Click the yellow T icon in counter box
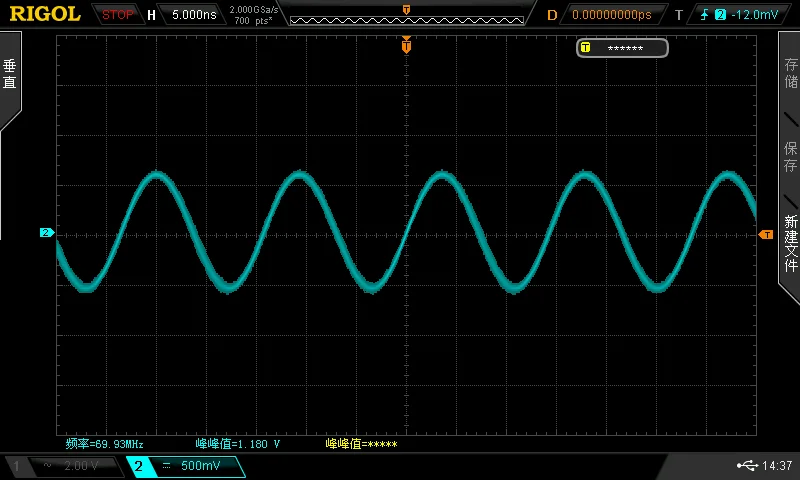Screen dimensions: 800x480 click(585, 47)
